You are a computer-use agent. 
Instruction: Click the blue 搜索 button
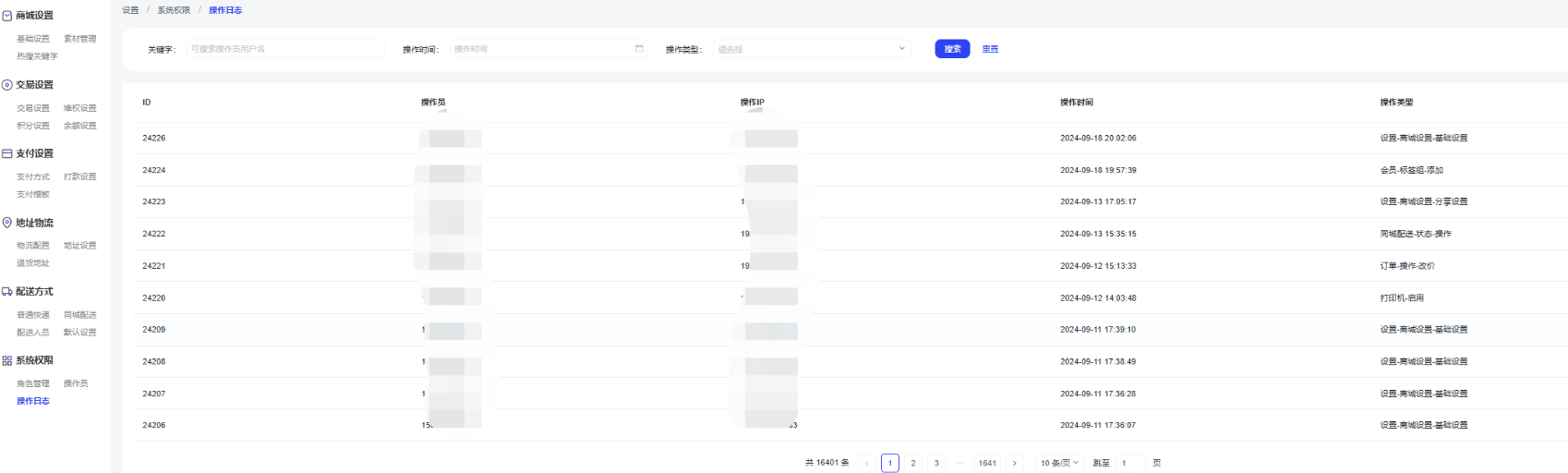952,49
